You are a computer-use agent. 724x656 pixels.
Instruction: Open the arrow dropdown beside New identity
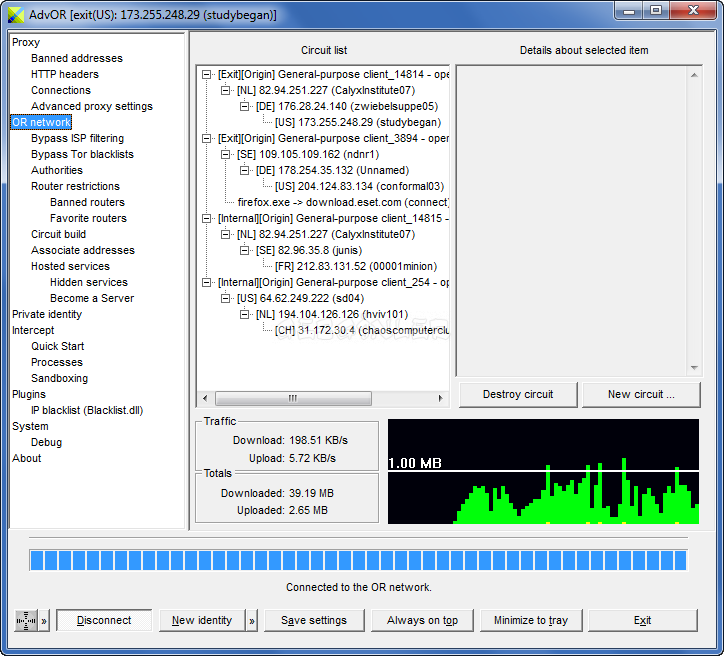[252, 620]
